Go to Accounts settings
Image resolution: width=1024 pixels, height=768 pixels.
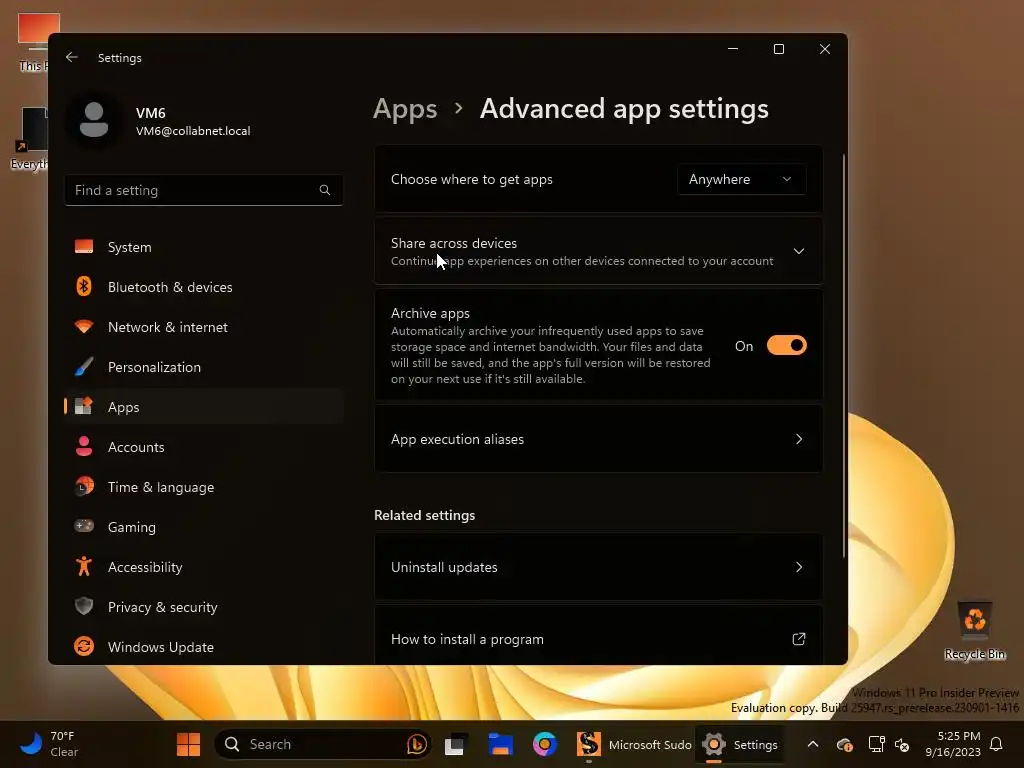[x=204, y=447]
